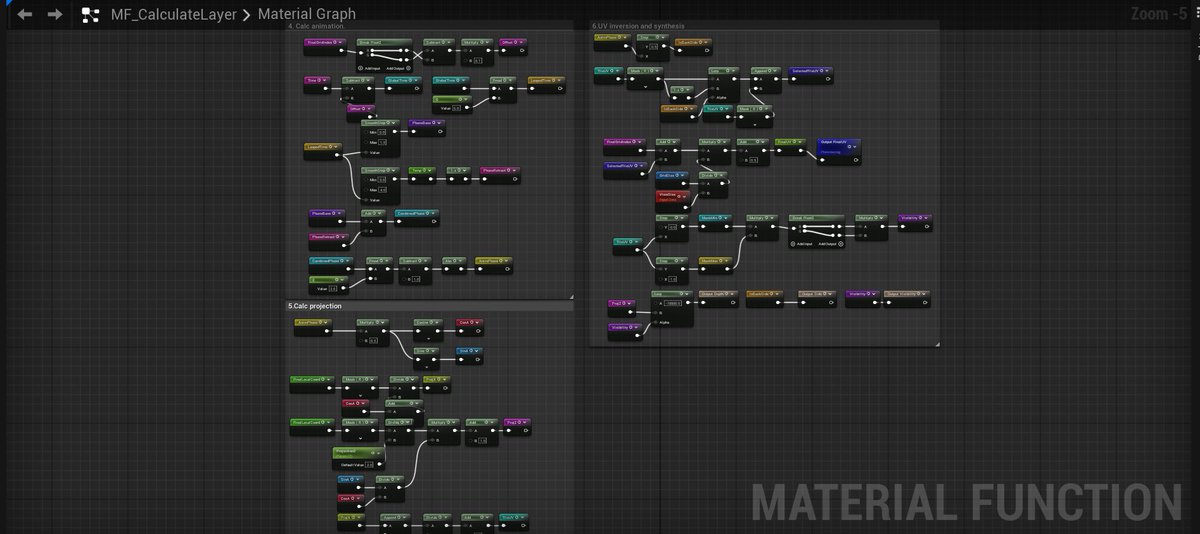Click AddOutput on the Calc animation Break Float2

(x=399, y=68)
